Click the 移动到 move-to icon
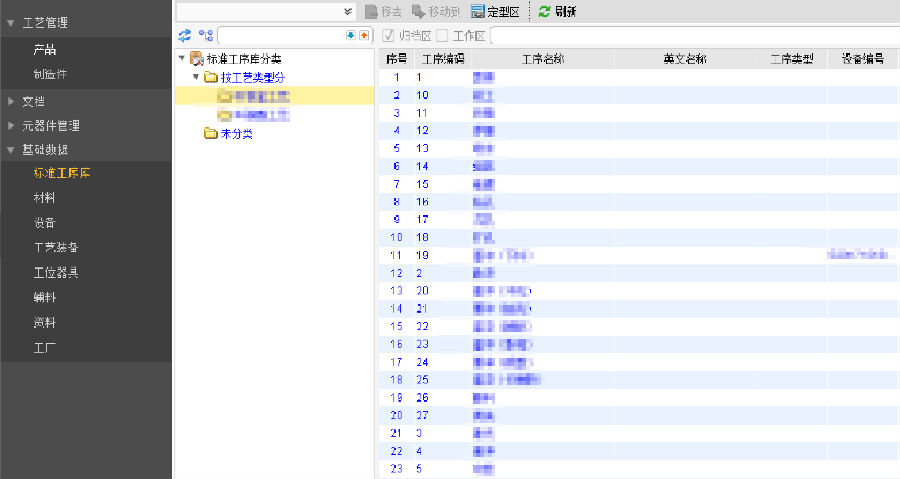 tap(418, 12)
